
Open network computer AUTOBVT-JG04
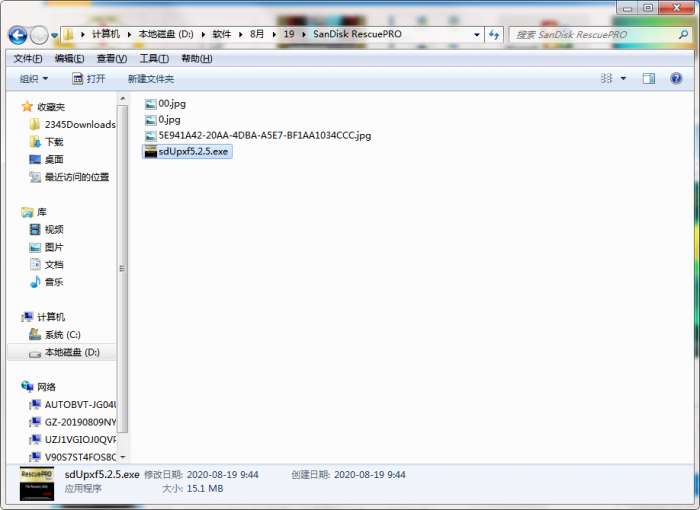click(x=72, y=405)
